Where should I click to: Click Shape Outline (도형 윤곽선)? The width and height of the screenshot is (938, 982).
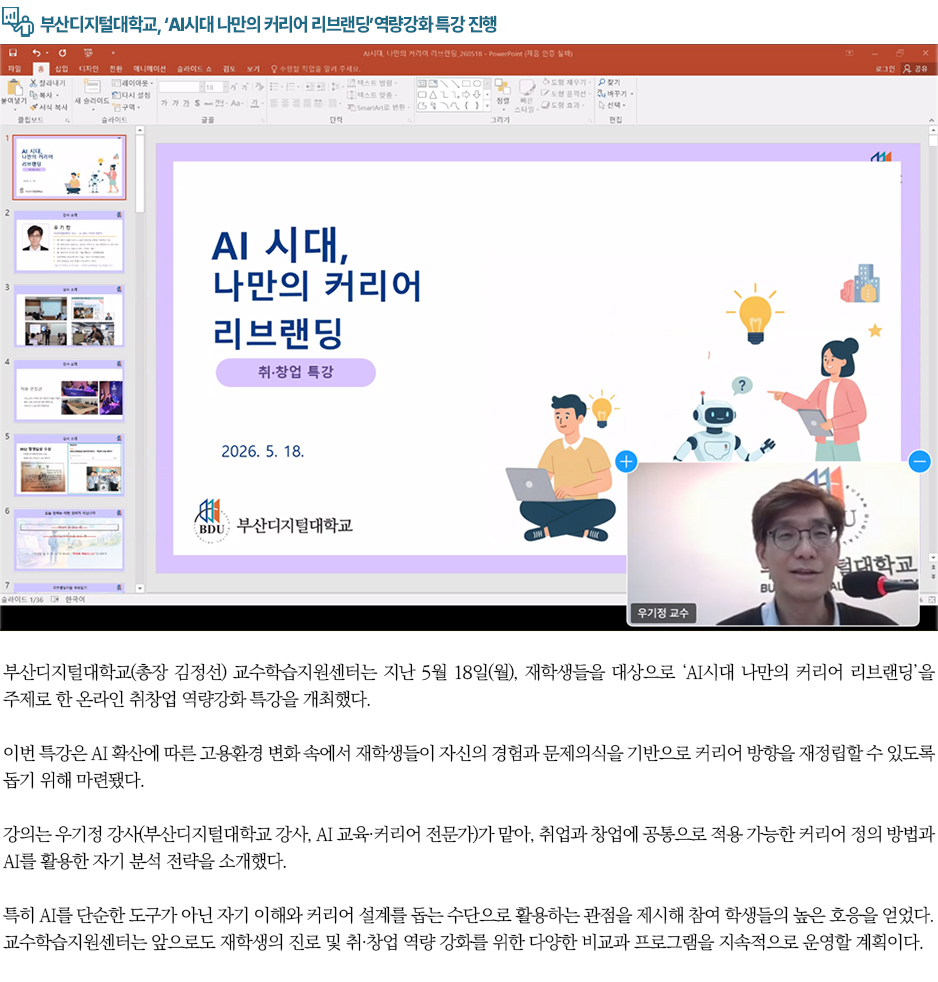(567, 93)
